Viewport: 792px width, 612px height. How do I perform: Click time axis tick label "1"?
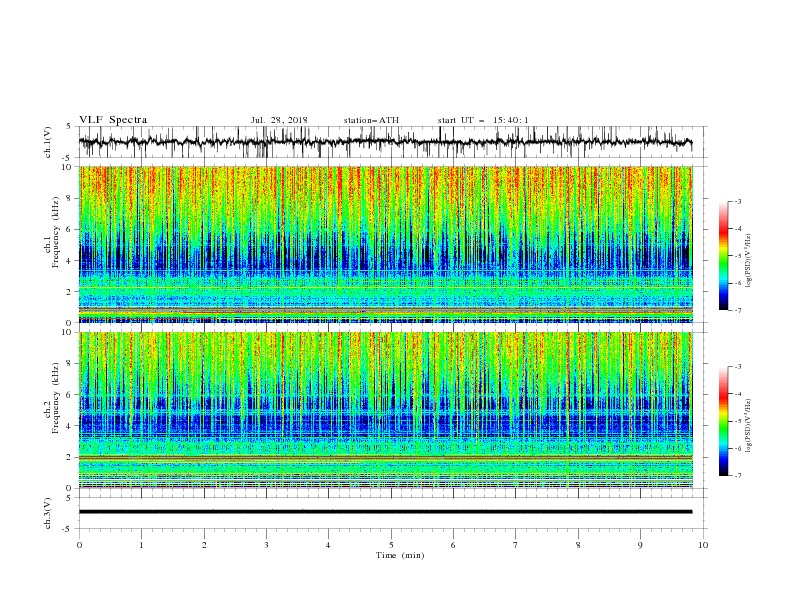(141, 545)
